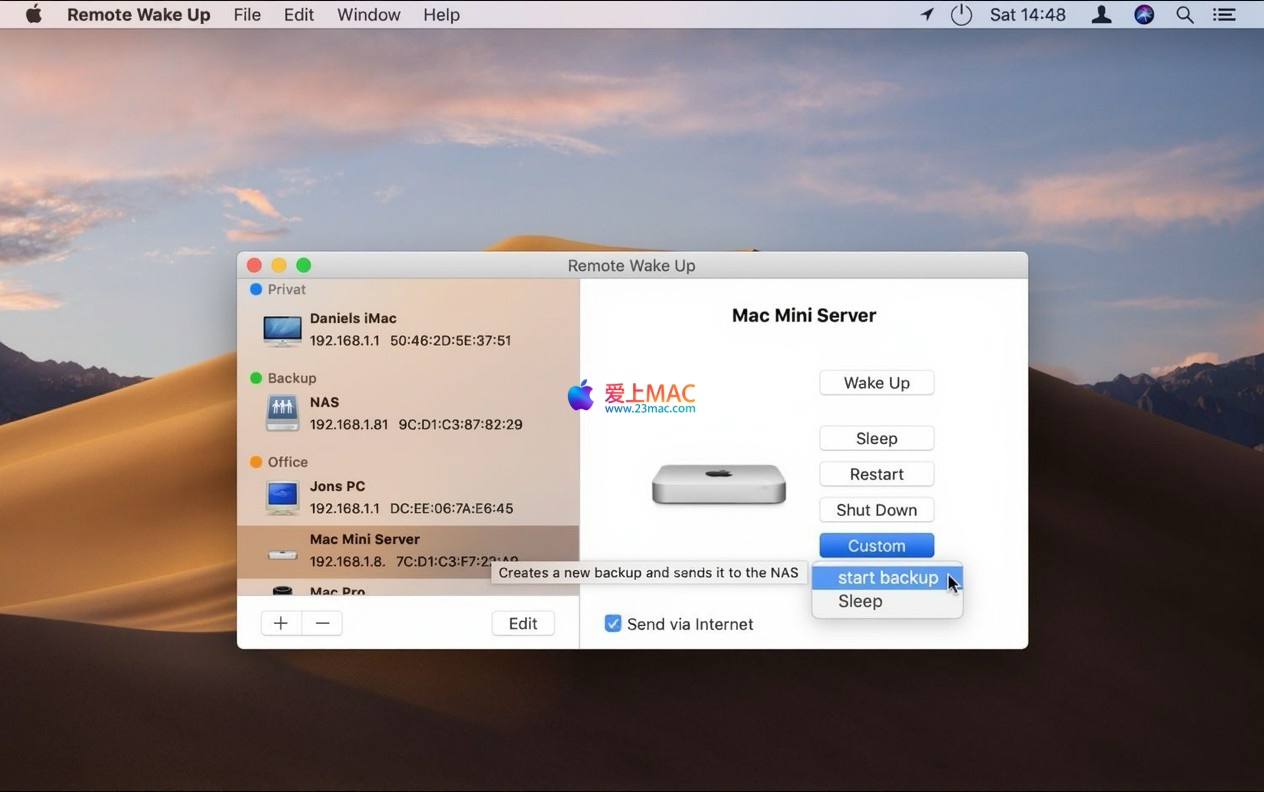Click the Edit button below device list
The image size is (1264, 792).
[523, 623]
